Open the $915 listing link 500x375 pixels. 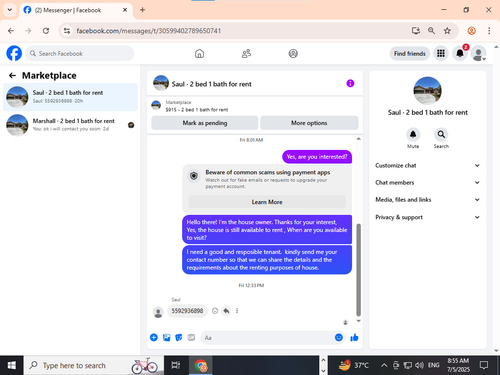click(x=197, y=110)
